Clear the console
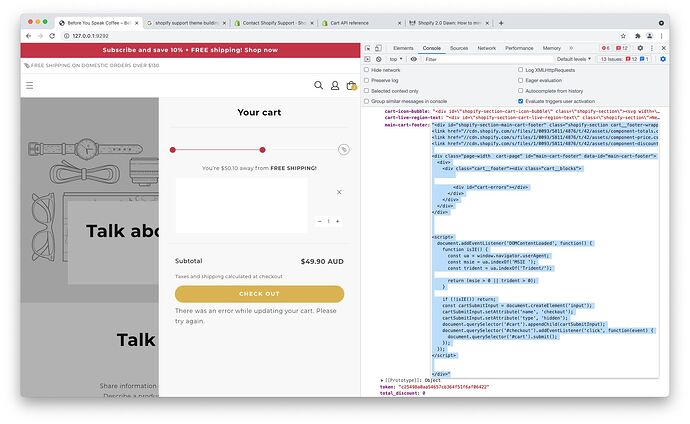690x424 pixels. 379,59
